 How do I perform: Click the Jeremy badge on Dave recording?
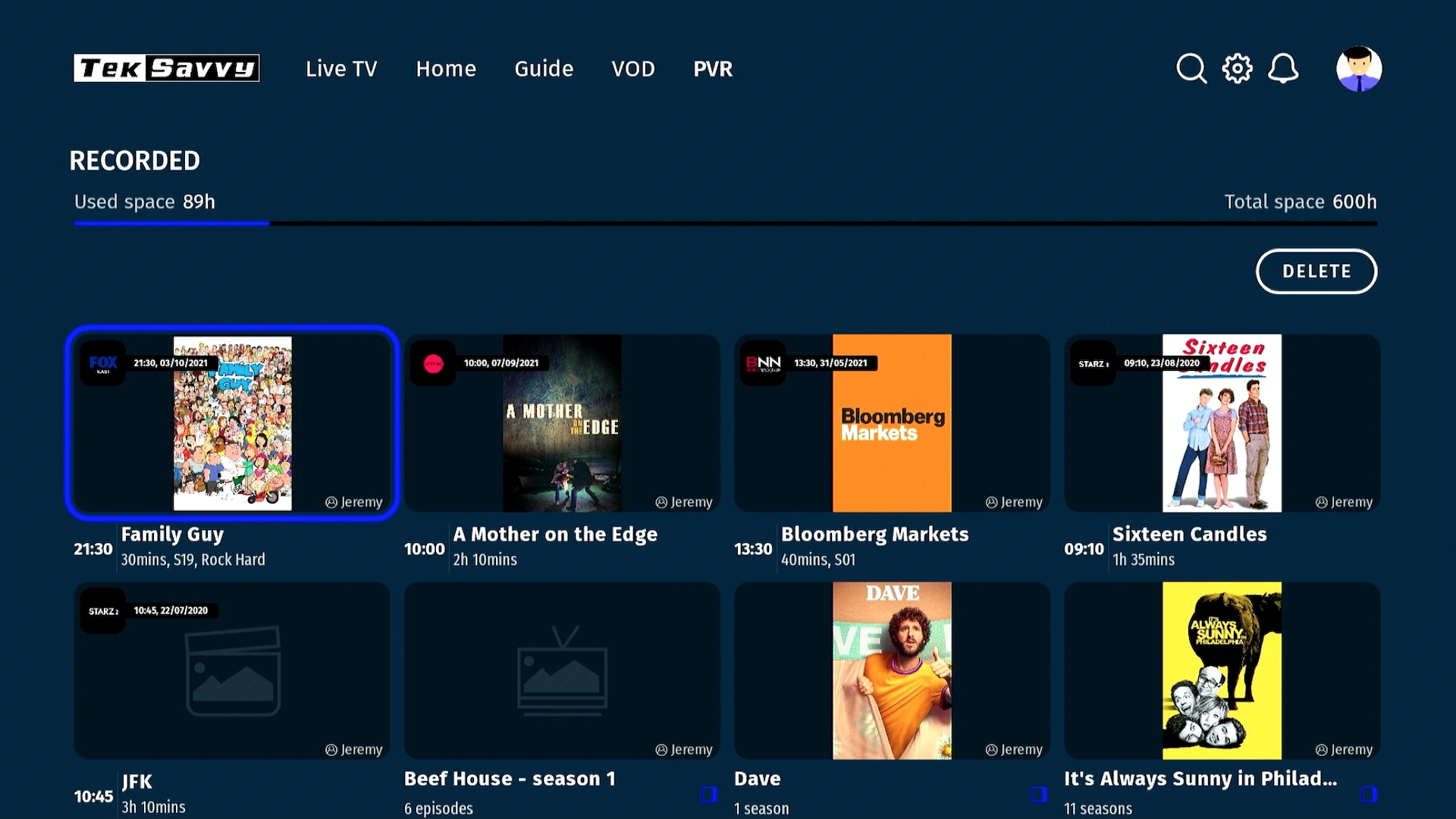click(1014, 749)
